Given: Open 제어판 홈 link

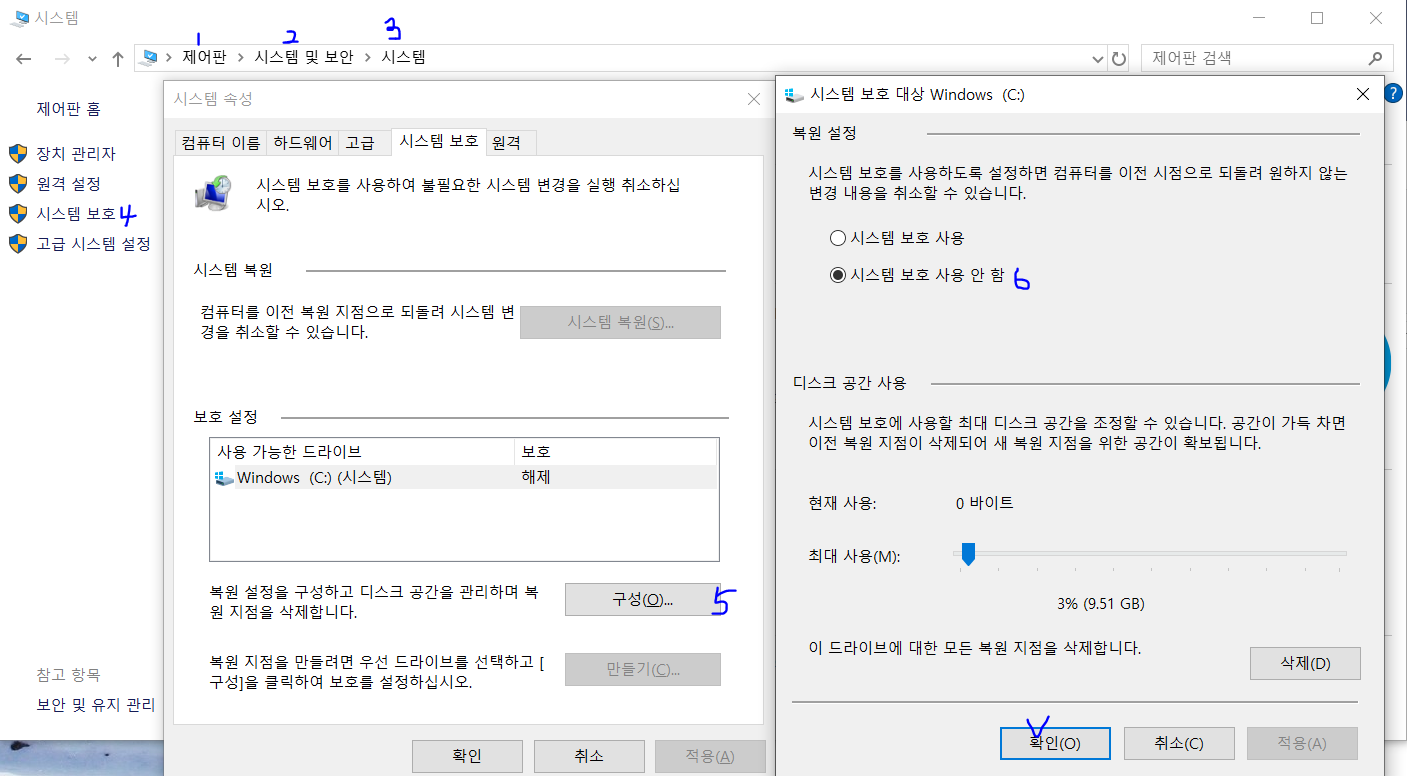Looking at the screenshot, I should [69, 108].
